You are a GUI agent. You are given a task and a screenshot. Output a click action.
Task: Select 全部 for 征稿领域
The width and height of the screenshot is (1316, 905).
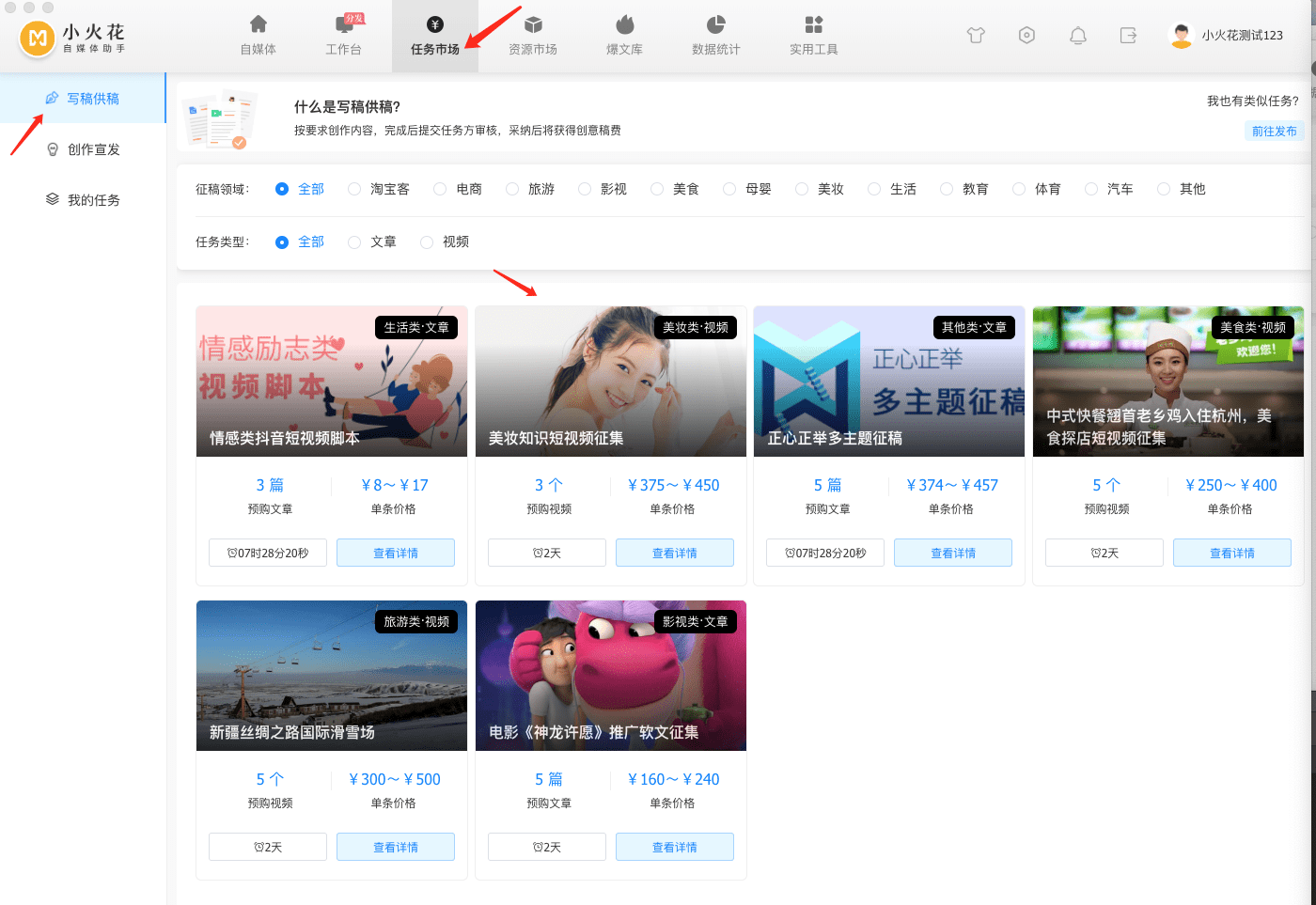click(x=300, y=189)
